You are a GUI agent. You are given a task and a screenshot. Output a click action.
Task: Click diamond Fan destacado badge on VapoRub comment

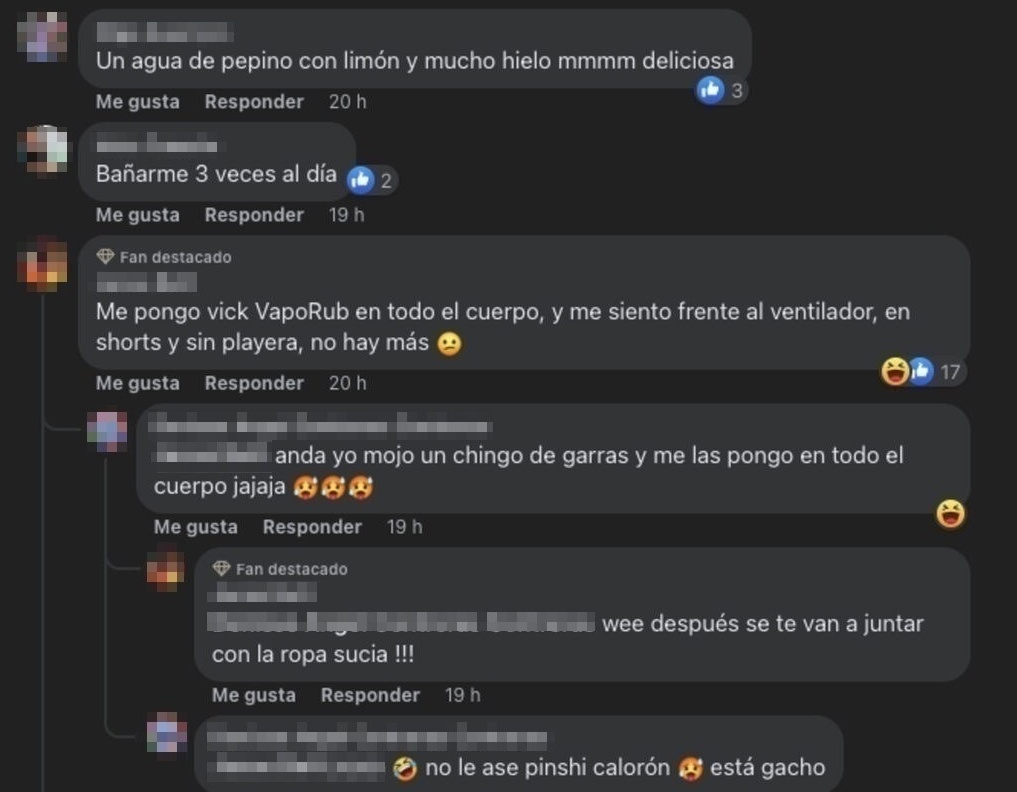(x=105, y=257)
